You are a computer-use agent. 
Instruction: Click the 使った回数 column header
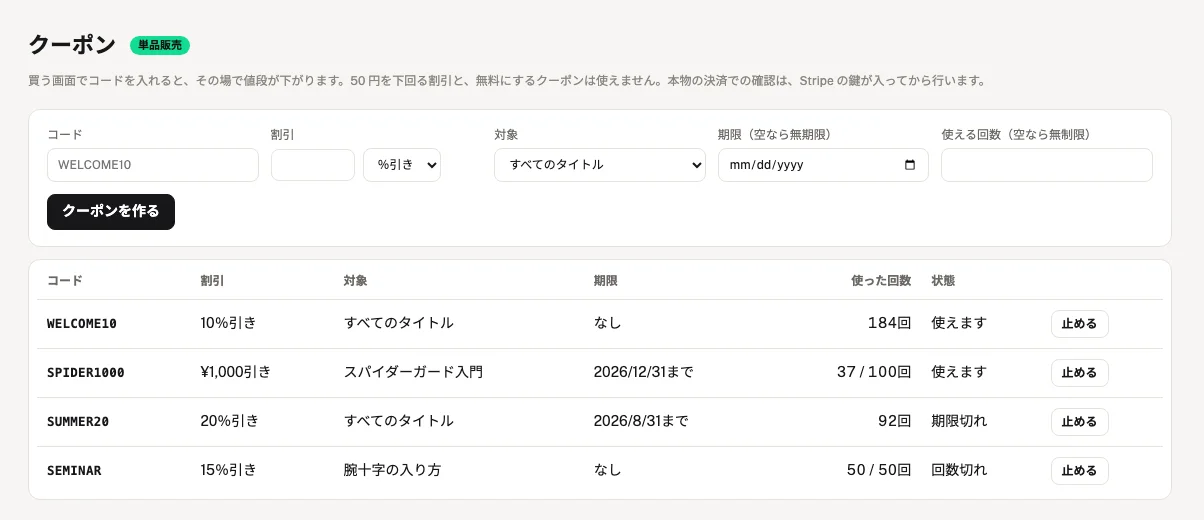(881, 281)
